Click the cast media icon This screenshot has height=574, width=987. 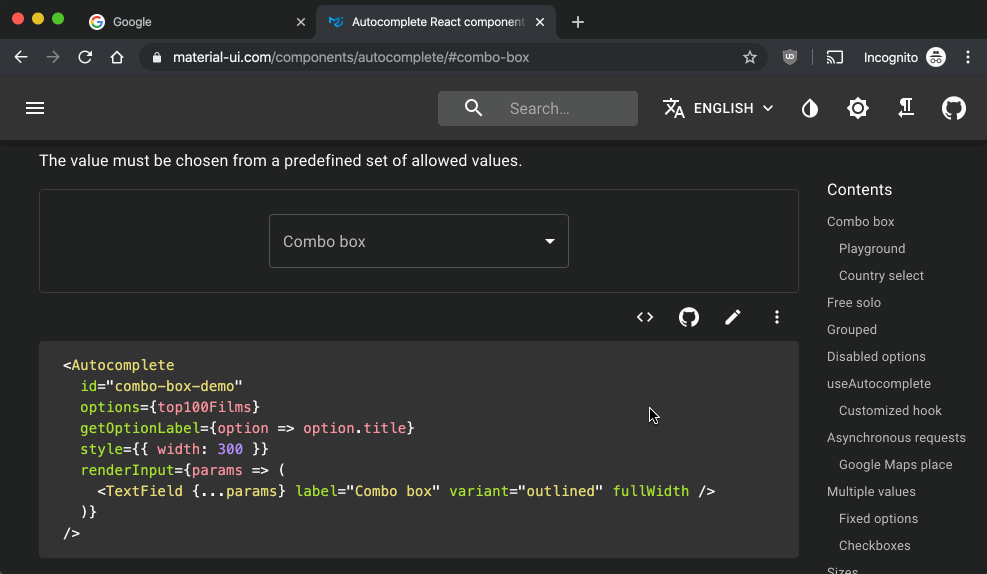835,57
